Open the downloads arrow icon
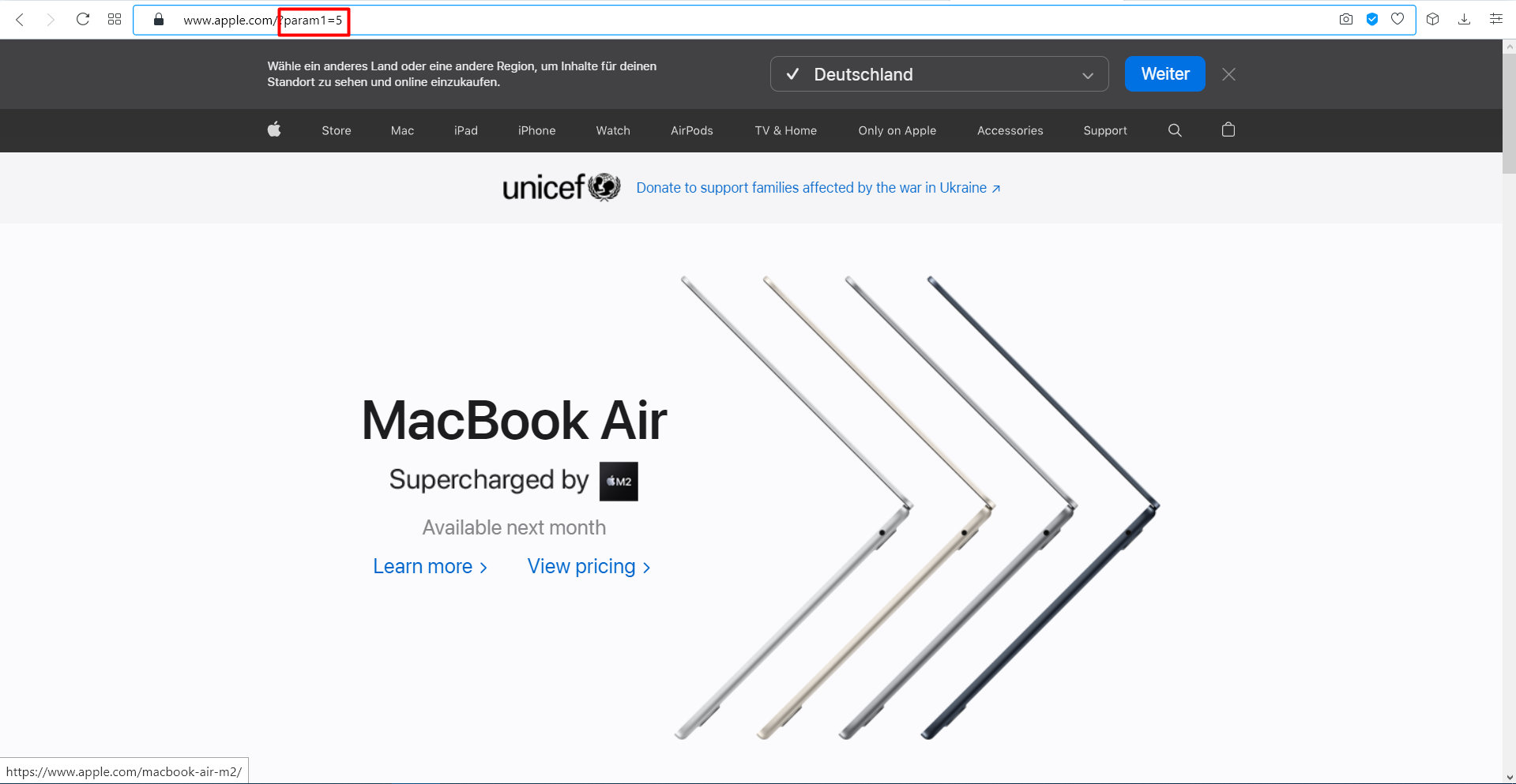The width and height of the screenshot is (1516, 784). [1464, 20]
